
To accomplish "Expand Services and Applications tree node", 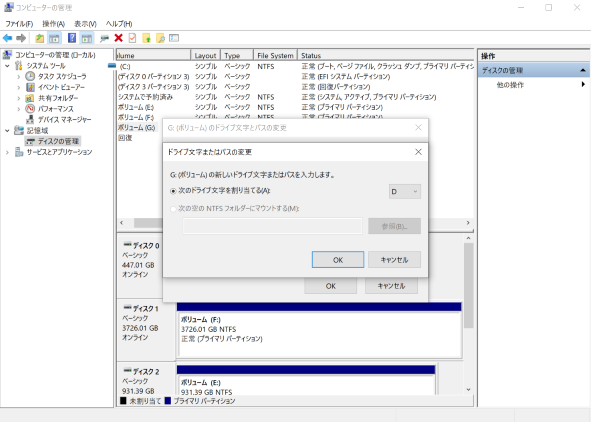I will (x=7, y=152).
